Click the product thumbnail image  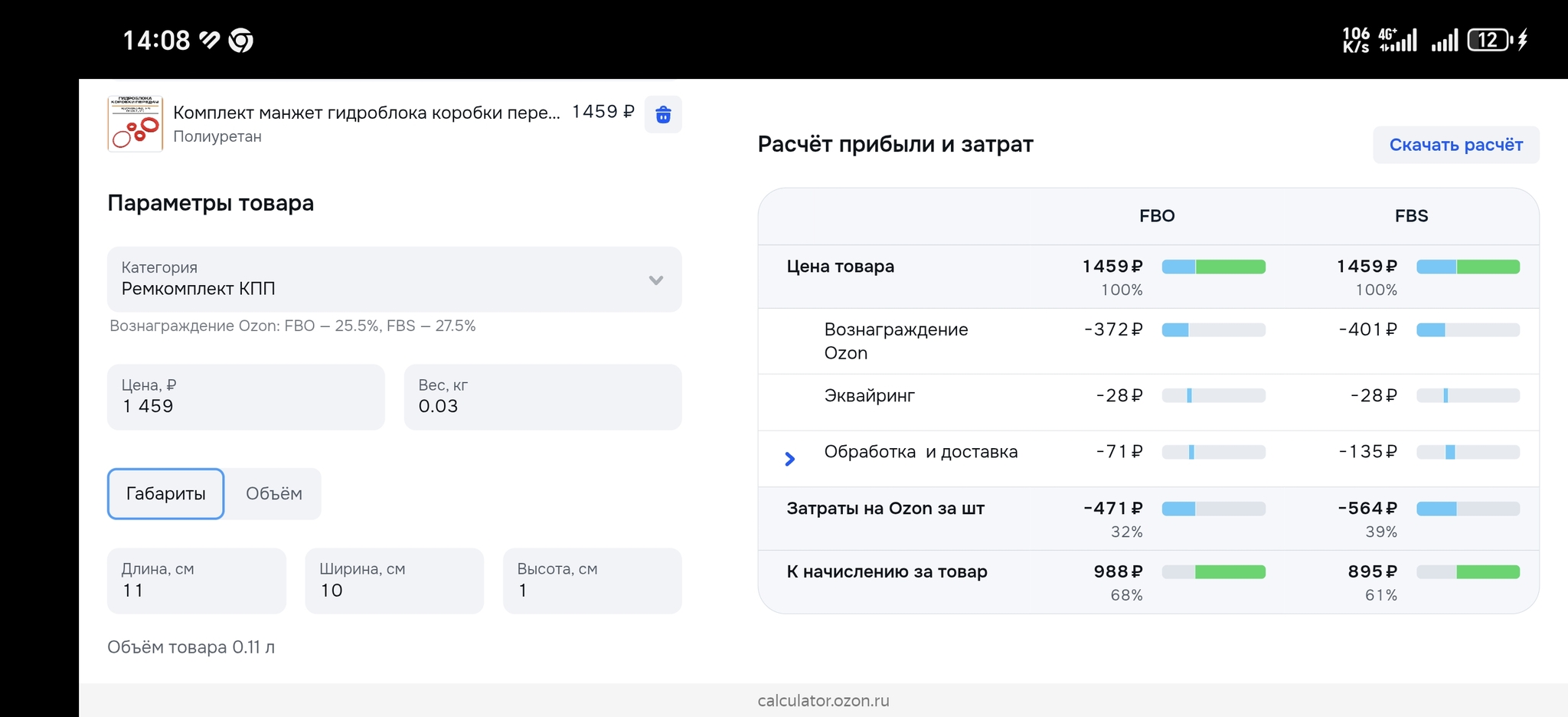pyautogui.click(x=136, y=123)
